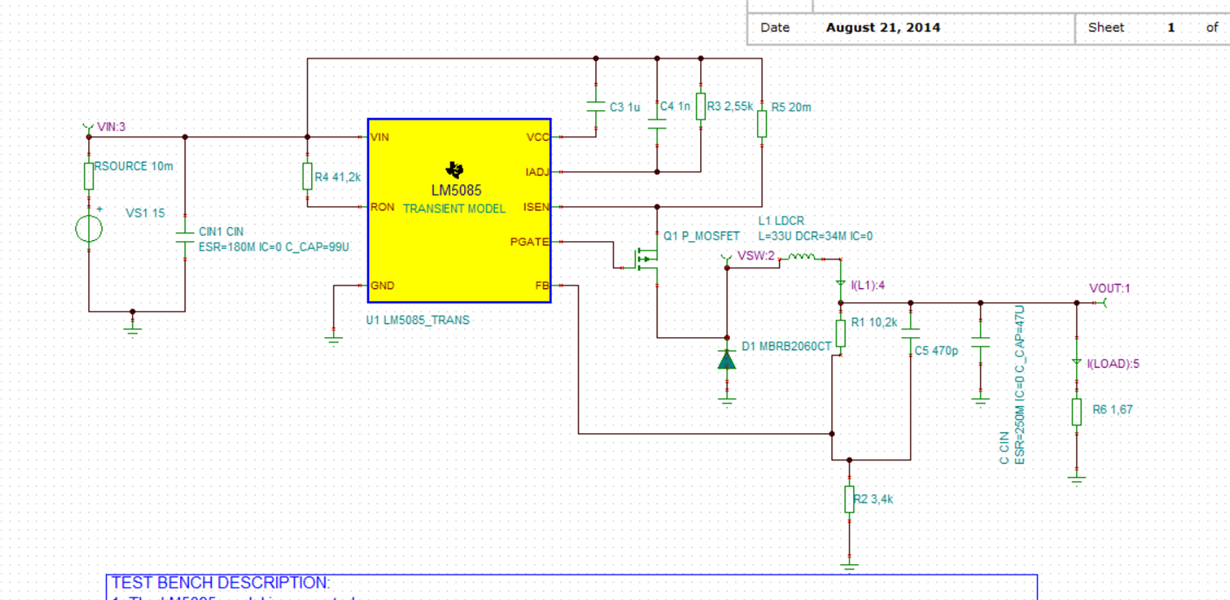Click the VSW:2 probe label
Viewport: 1230px width, 600px height.
[756, 256]
